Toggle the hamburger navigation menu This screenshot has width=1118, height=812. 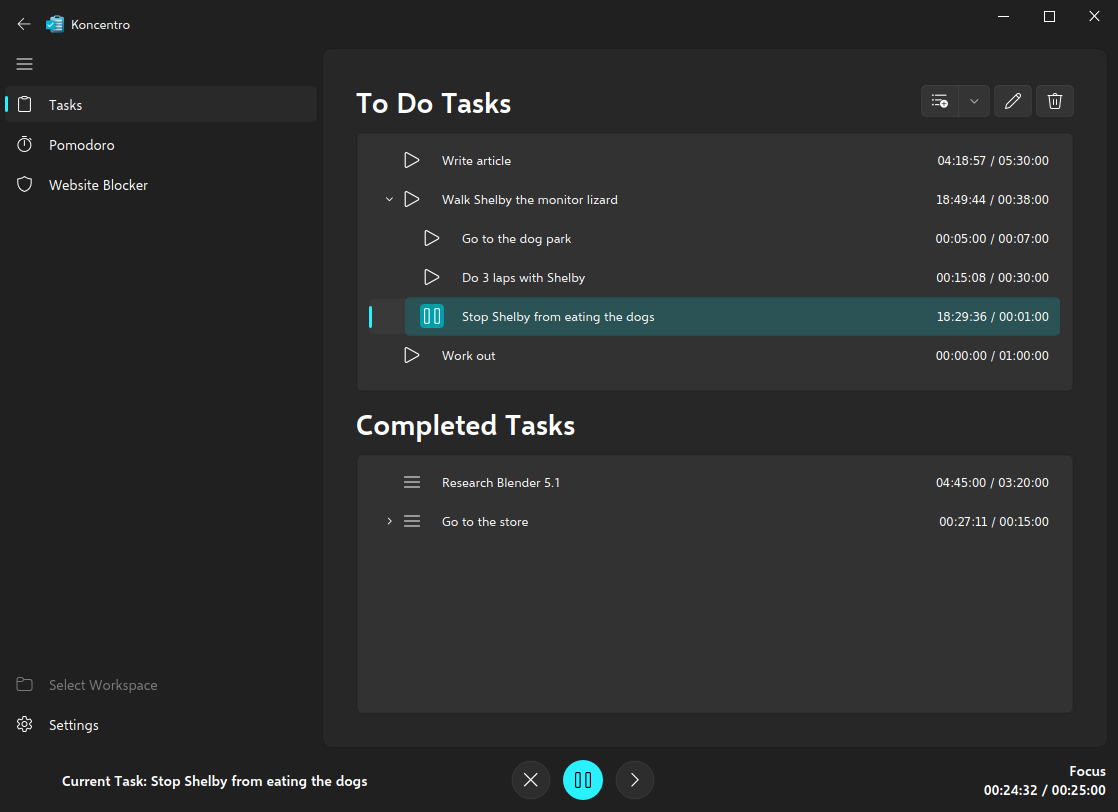coord(25,64)
